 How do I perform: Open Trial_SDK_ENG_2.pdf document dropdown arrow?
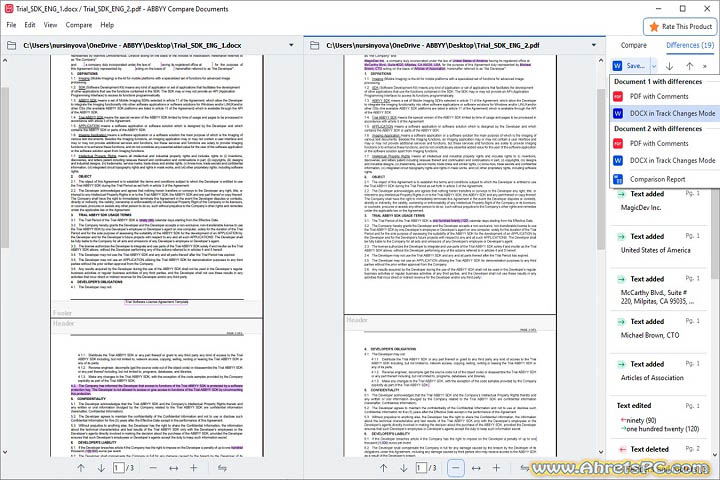pos(595,46)
